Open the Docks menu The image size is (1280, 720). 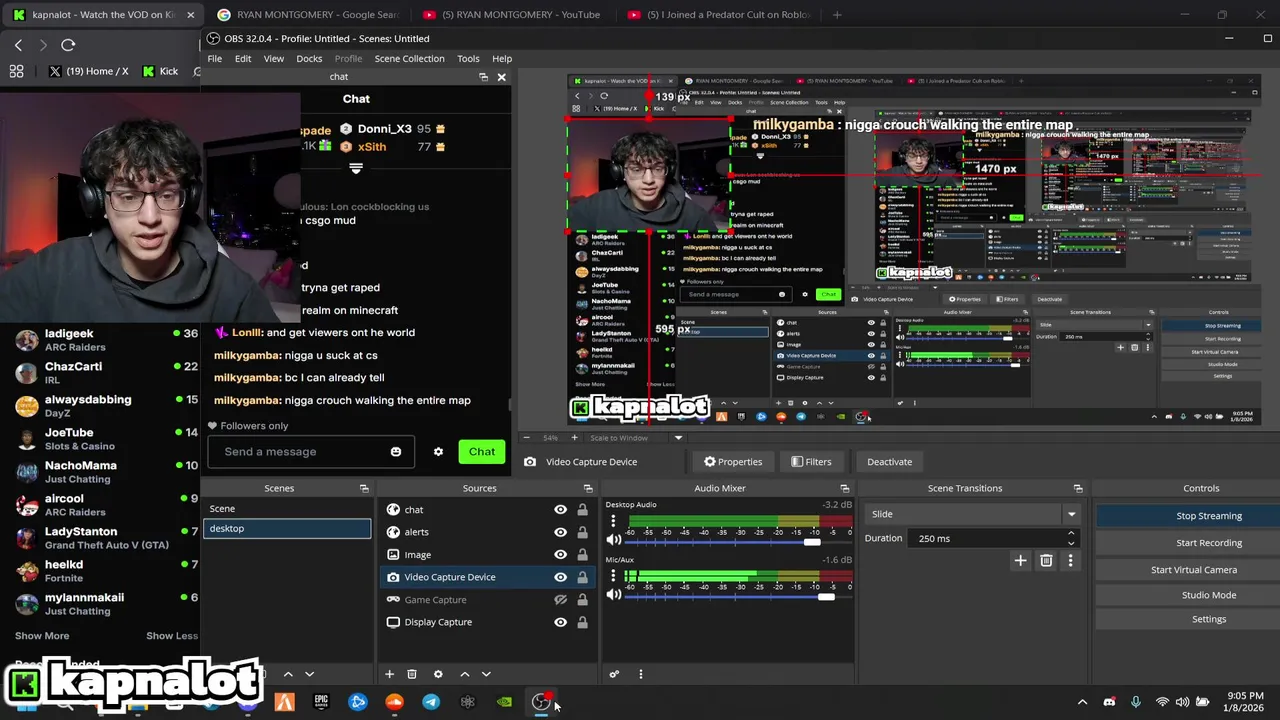pyautogui.click(x=309, y=59)
